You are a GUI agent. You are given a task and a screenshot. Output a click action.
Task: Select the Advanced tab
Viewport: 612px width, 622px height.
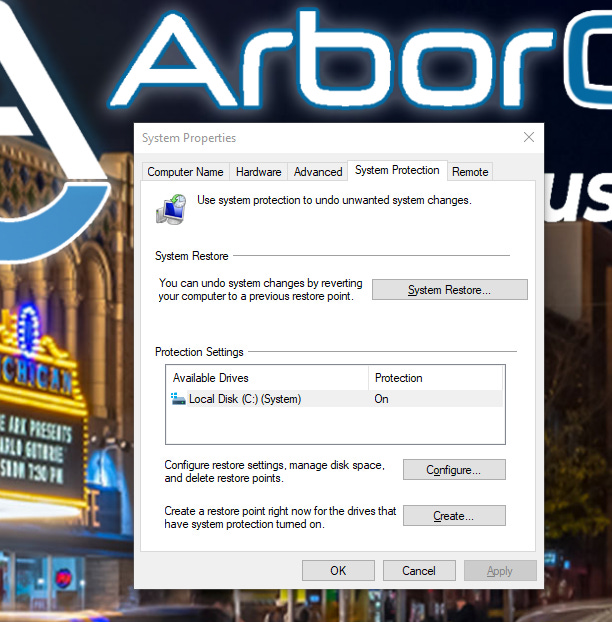click(318, 172)
